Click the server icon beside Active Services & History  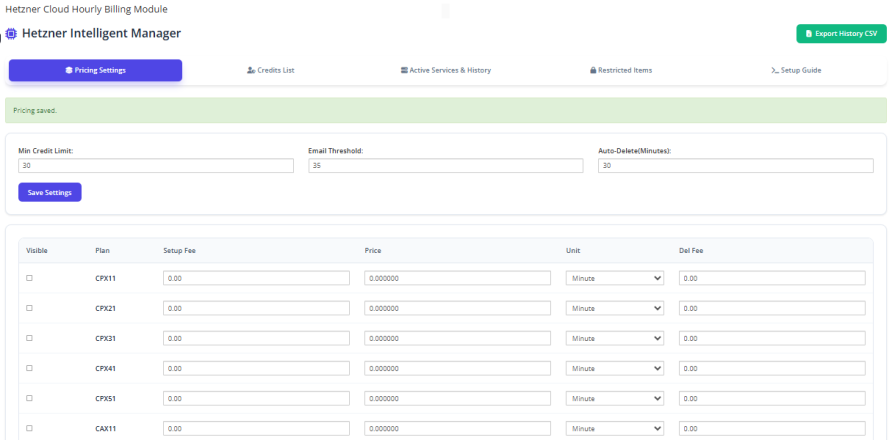(404, 71)
